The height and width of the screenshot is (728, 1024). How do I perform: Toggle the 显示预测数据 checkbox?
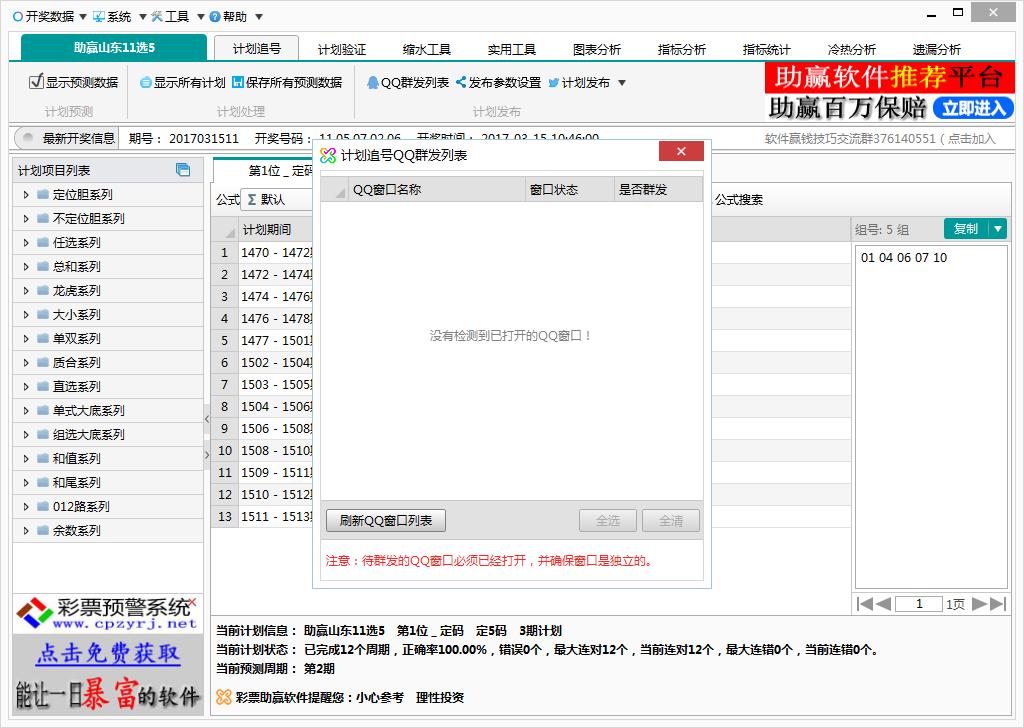pos(36,82)
